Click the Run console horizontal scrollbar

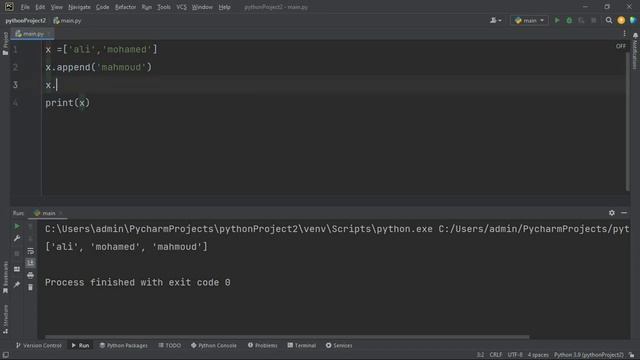point(287,337)
